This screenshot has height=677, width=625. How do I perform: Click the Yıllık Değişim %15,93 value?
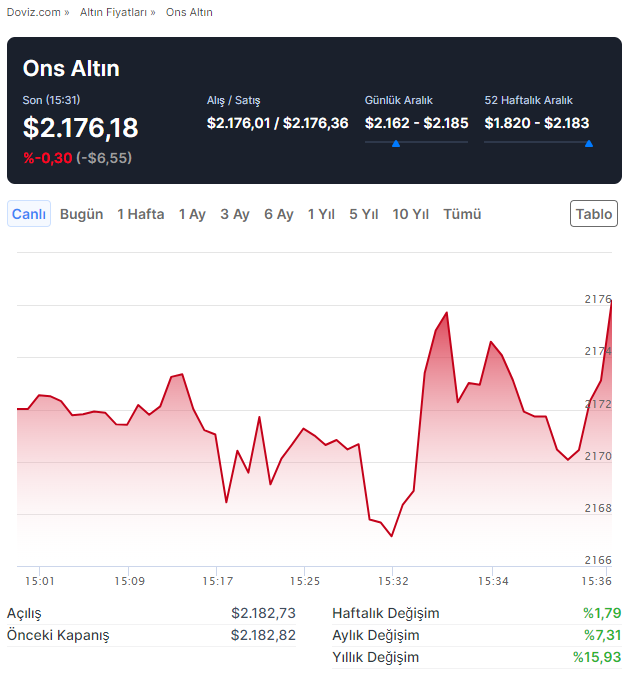[597, 657]
